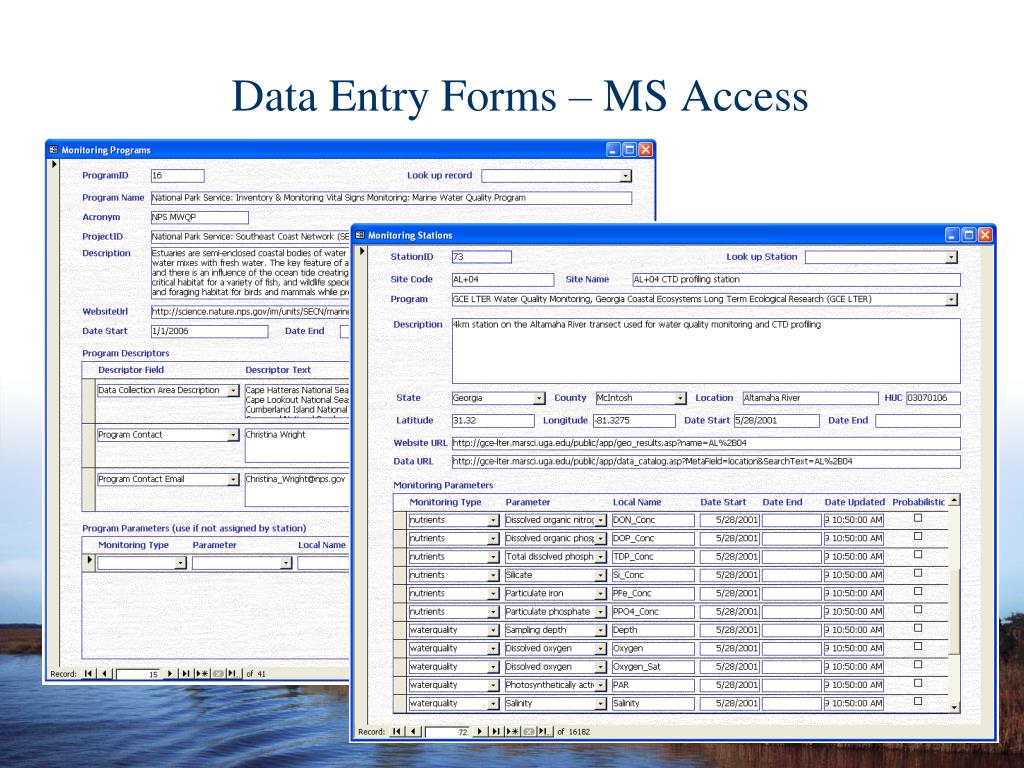Click the Monitoring Programs title bar form icon

pos(53,150)
